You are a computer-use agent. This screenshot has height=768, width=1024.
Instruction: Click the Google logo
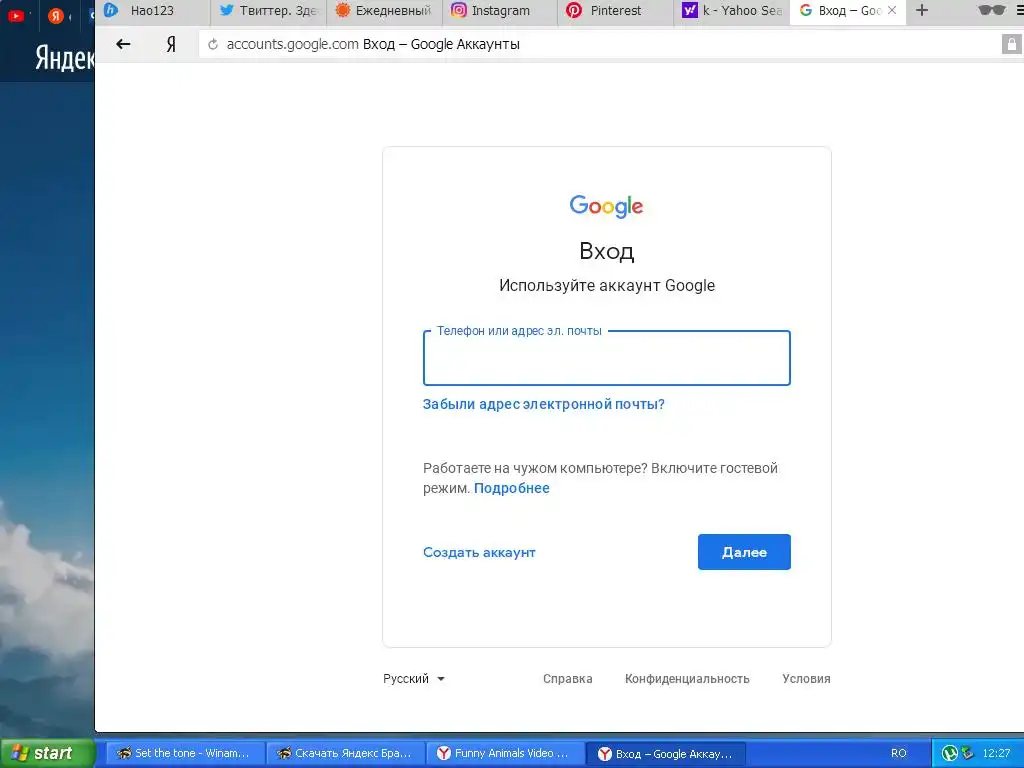tap(607, 206)
